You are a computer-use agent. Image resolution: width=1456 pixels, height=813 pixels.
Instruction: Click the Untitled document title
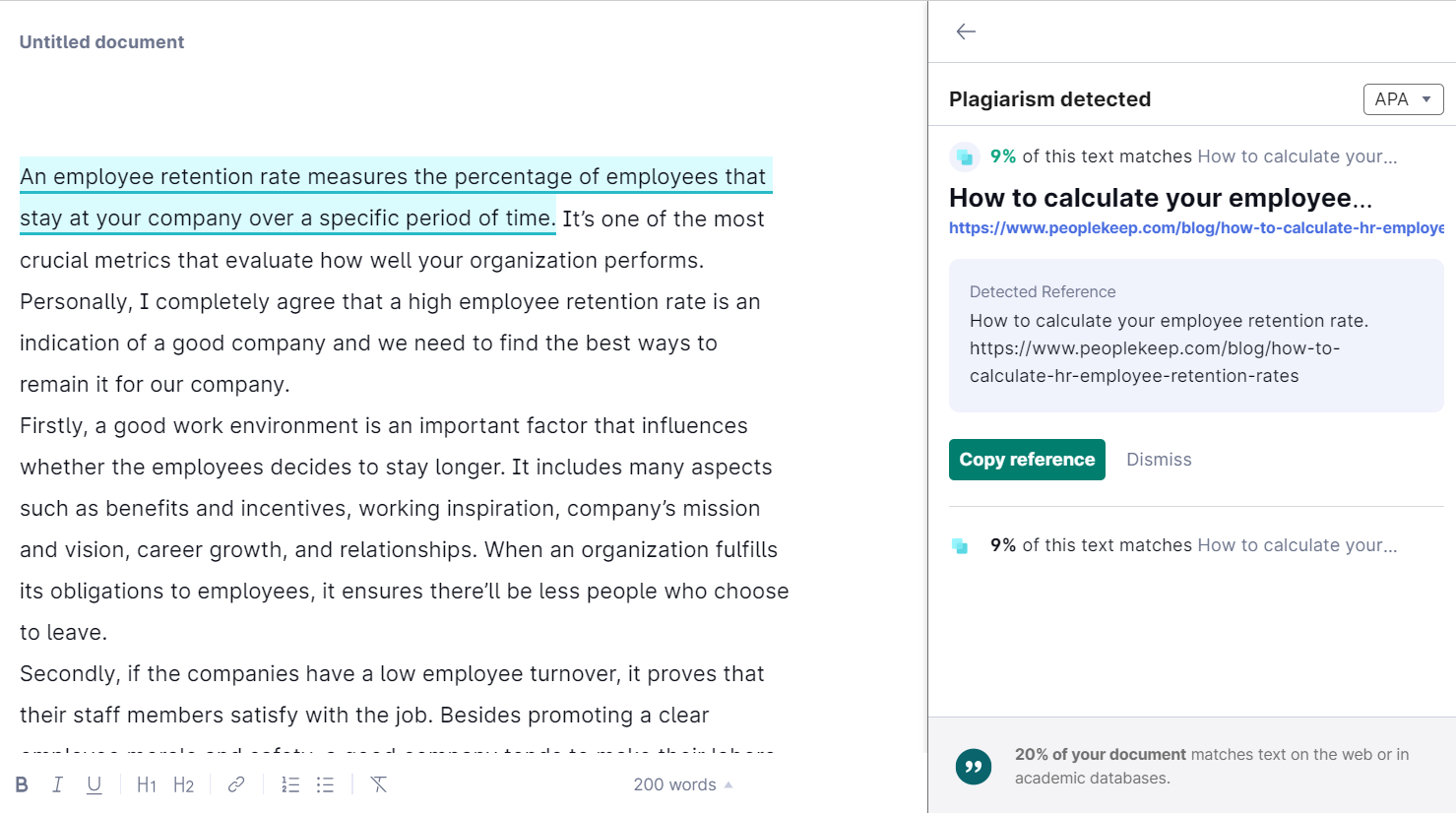tap(102, 42)
